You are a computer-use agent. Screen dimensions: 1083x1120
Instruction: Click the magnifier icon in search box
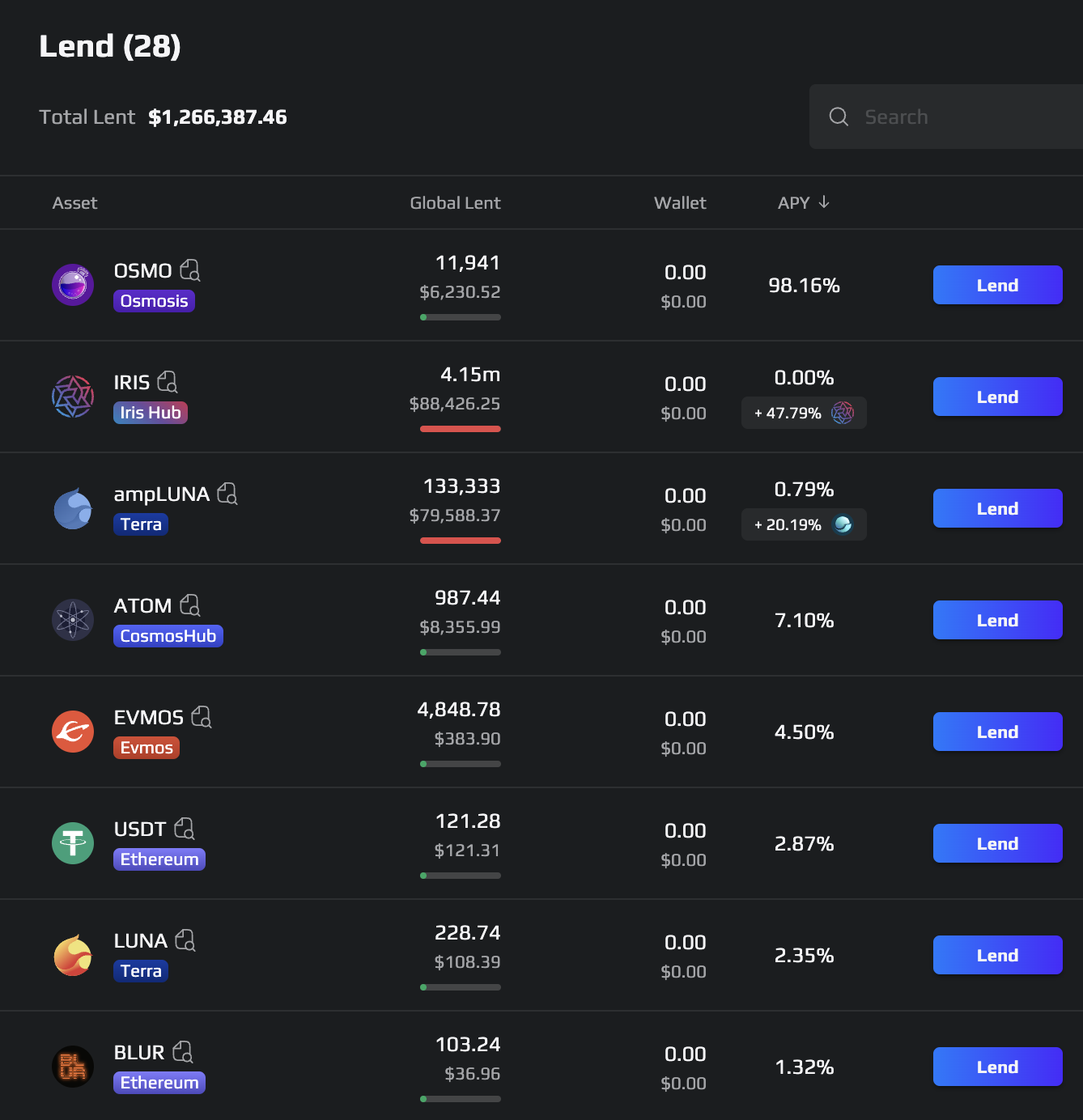pos(839,117)
